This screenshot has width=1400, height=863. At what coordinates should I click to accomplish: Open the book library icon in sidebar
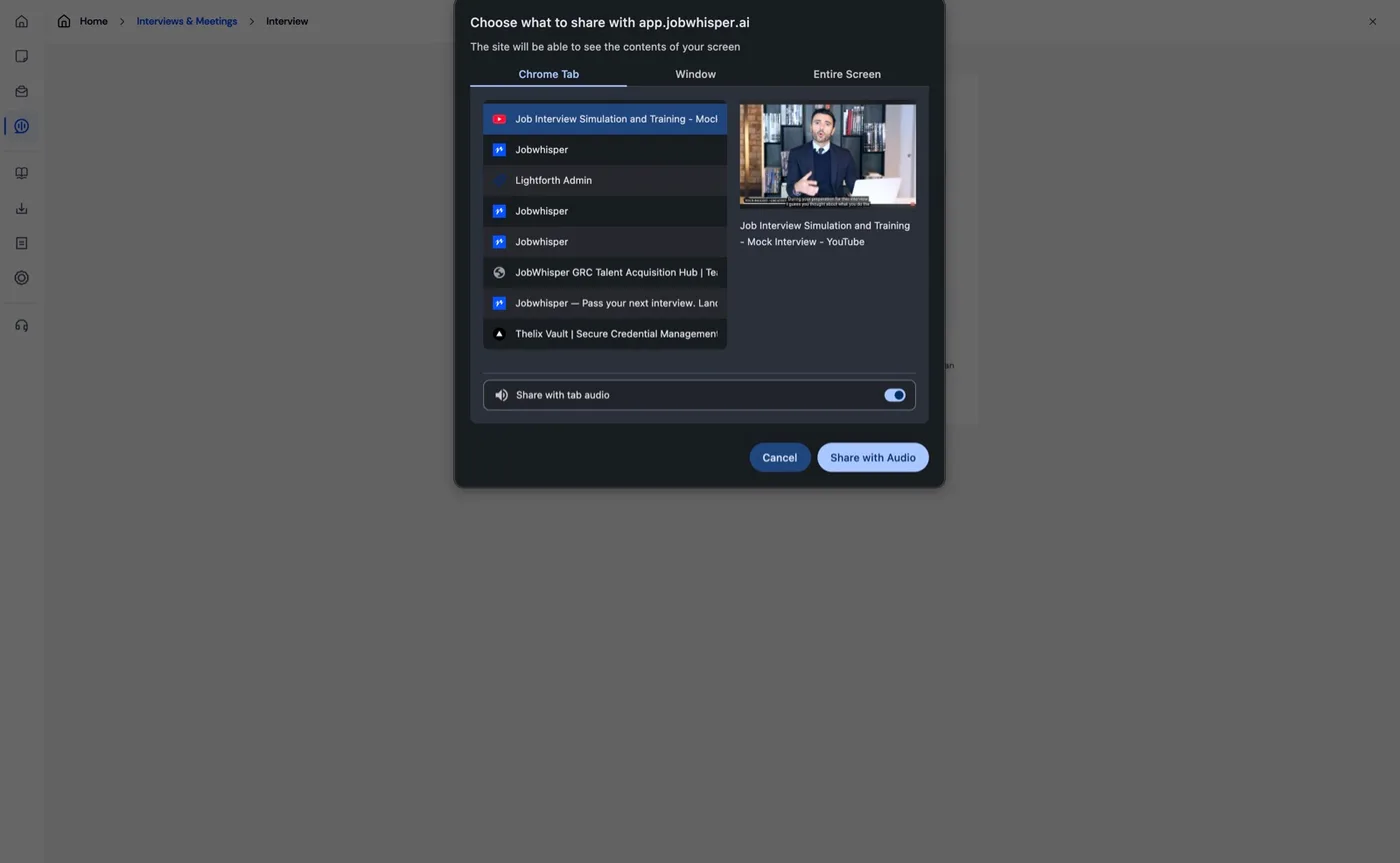(21, 173)
